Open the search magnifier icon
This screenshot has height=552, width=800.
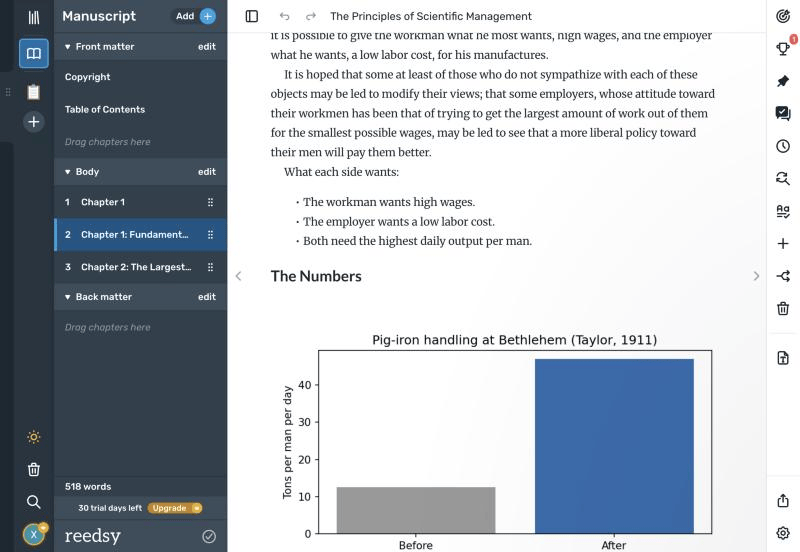pos(34,502)
